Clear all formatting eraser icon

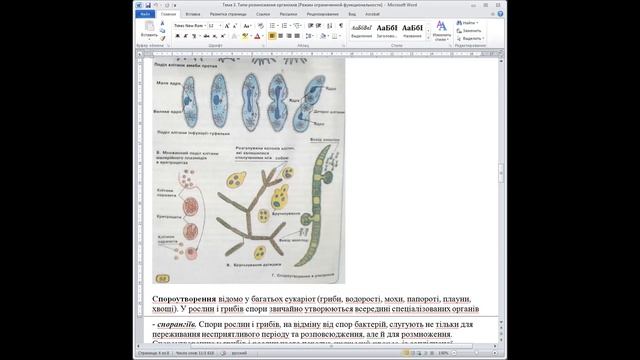(260, 26)
